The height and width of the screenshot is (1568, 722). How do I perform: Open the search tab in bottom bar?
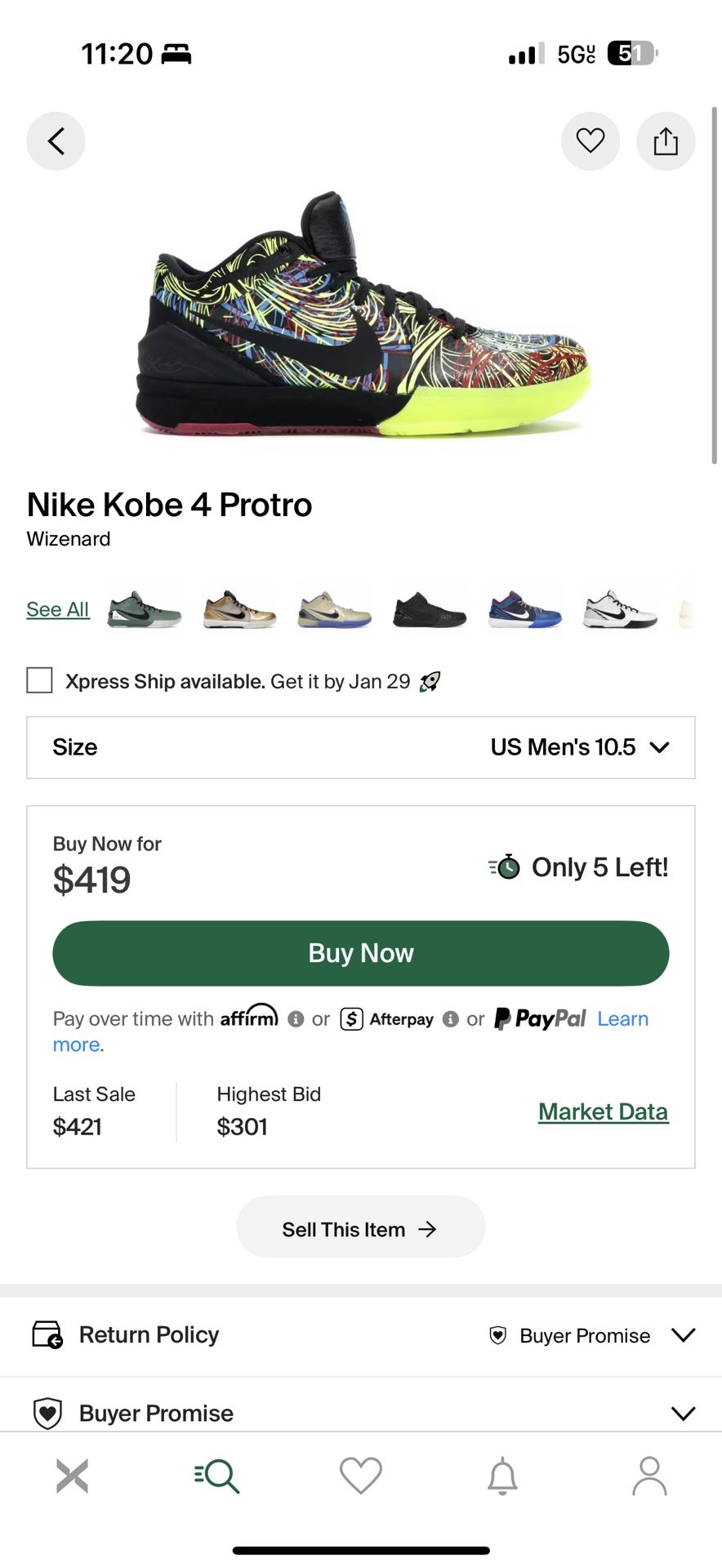coord(217,1476)
